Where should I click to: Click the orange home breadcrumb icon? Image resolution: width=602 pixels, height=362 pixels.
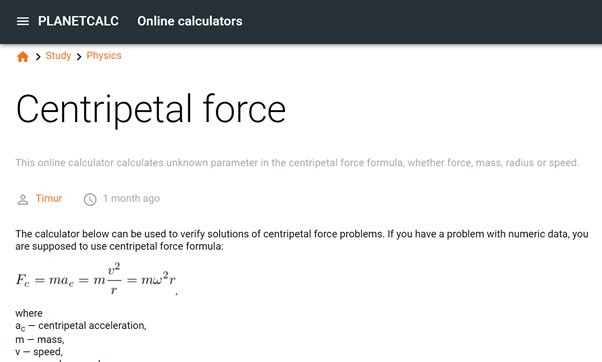(23, 57)
